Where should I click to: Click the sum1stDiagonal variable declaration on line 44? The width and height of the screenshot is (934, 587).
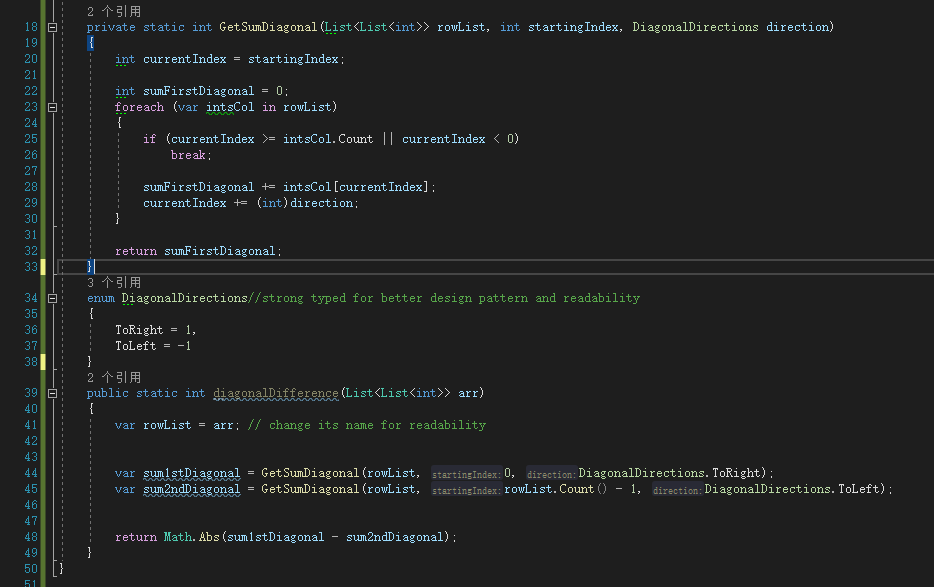pos(192,473)
